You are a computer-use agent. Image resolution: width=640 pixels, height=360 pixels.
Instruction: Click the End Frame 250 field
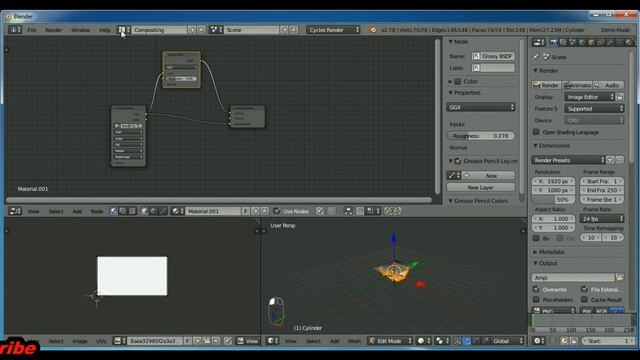point(602,190)
